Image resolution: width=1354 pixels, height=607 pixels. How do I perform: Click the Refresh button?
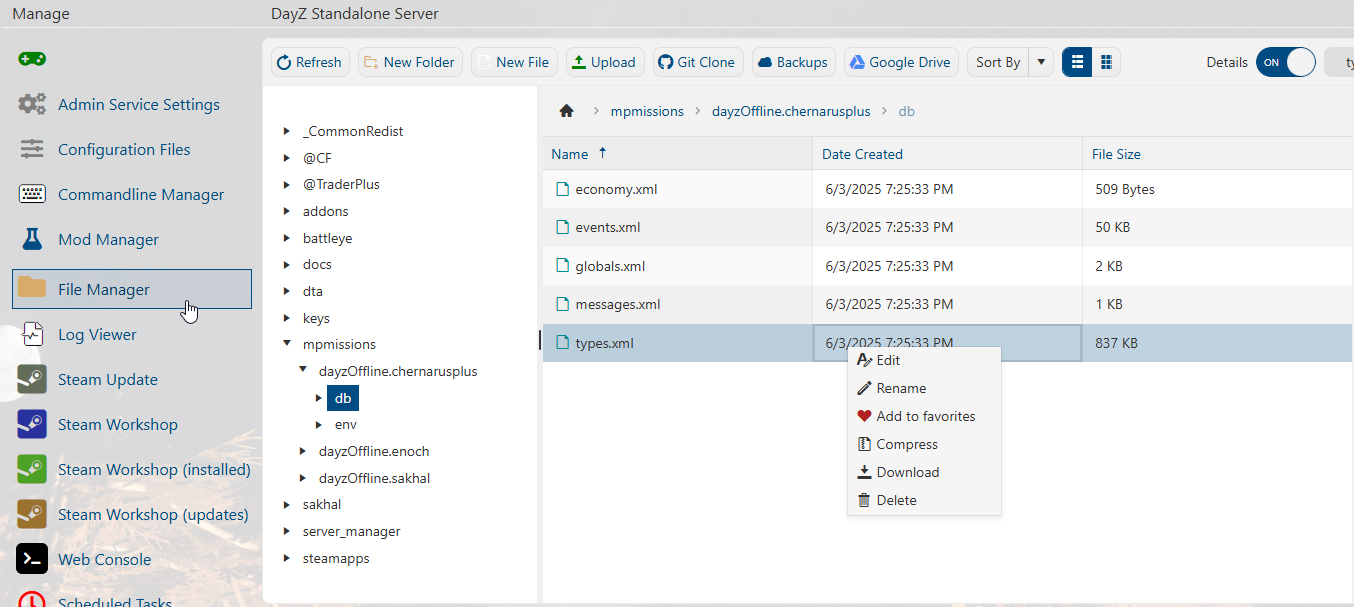click(310, 62)
